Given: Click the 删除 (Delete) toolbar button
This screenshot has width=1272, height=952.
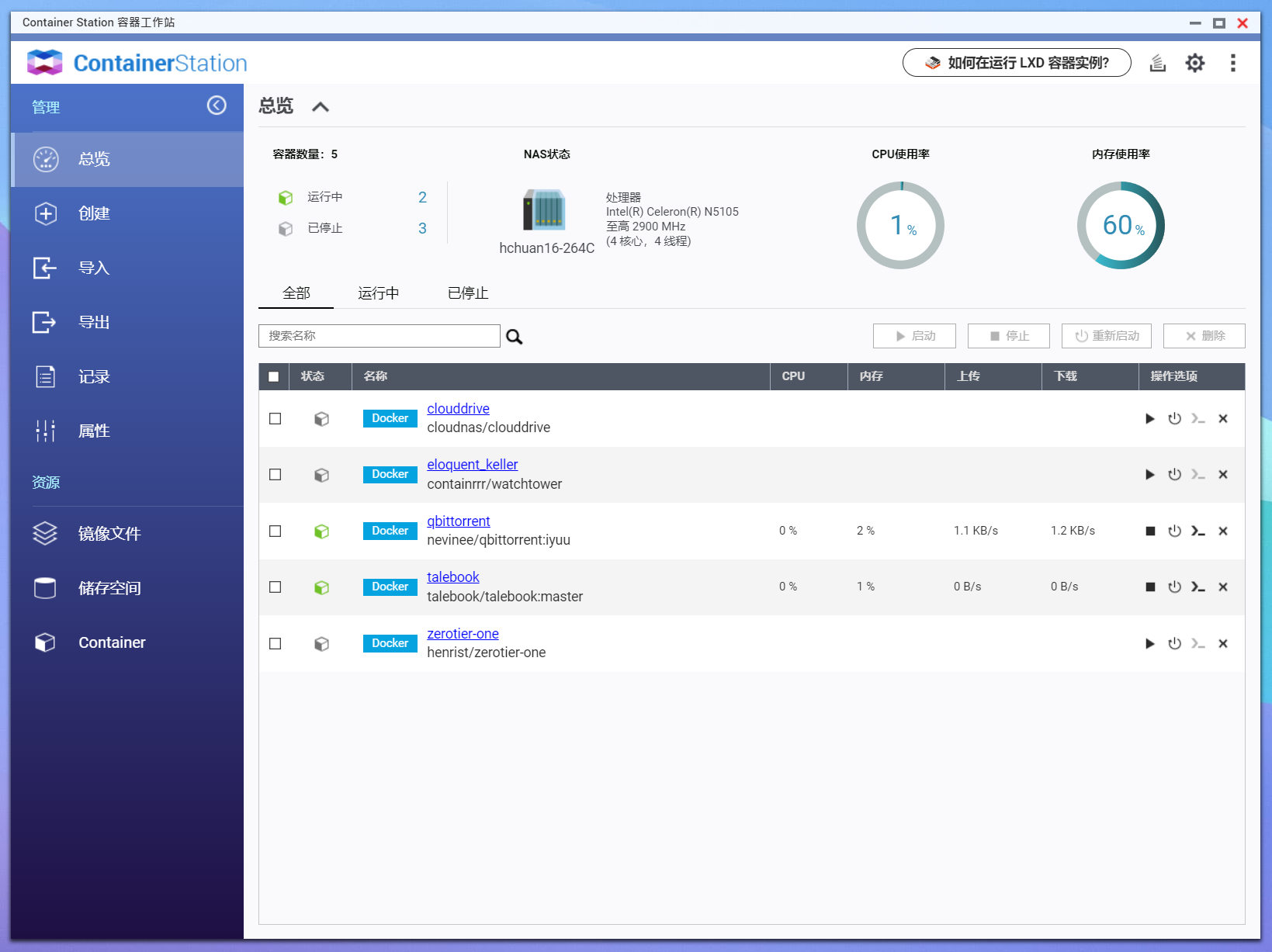Looking at the screenshot, I should 1204,336.
